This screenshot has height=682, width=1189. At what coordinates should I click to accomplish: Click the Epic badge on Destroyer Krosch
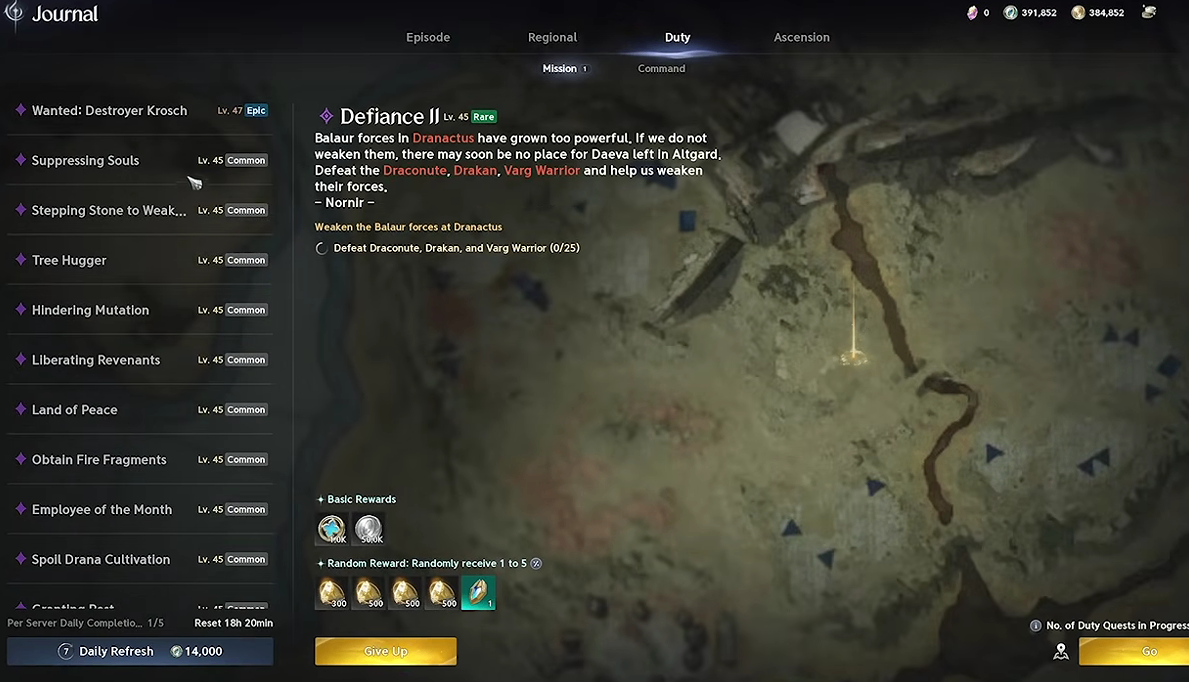256,111
